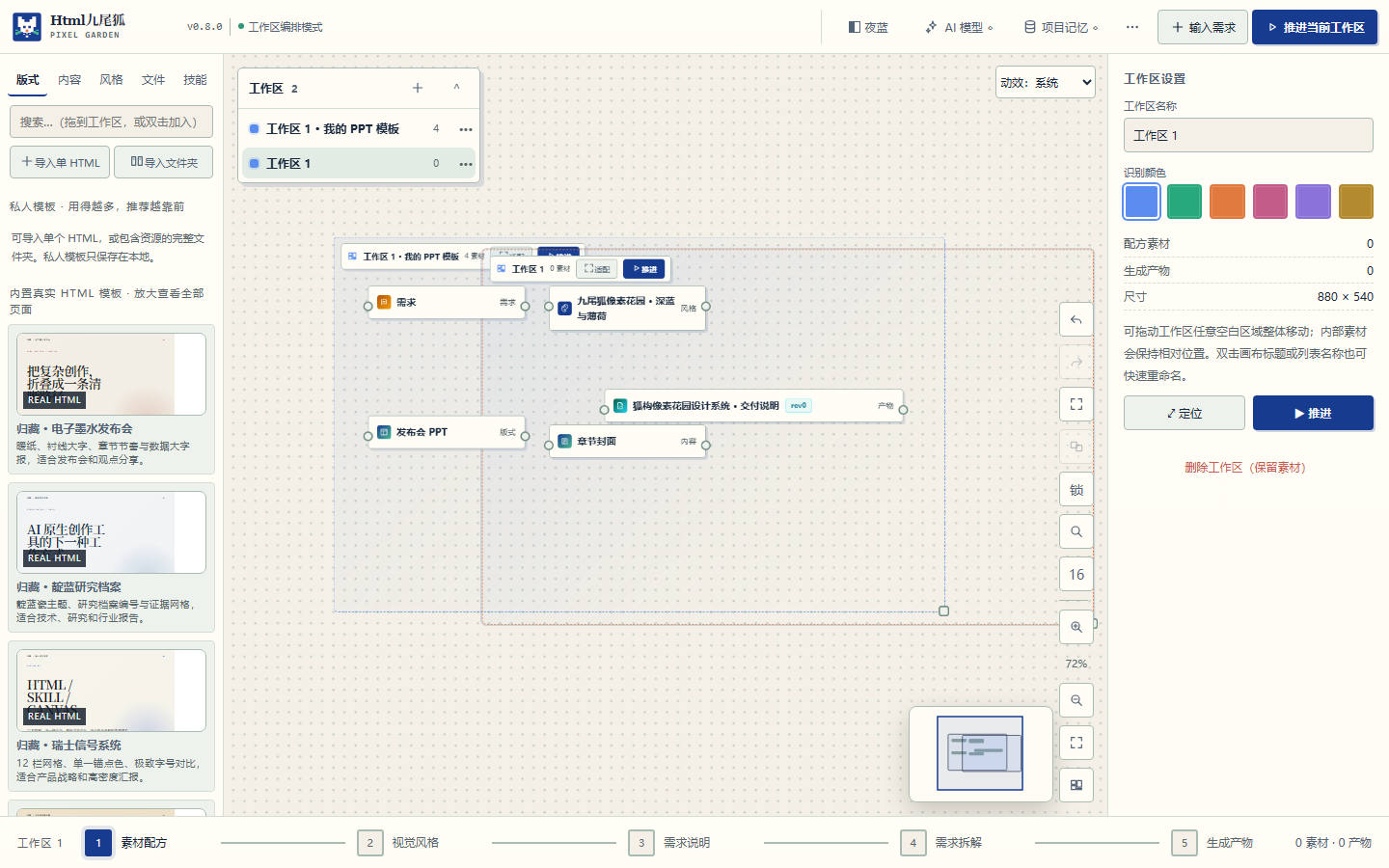Select step 3 需求说明
This screenshot has width=1389, height=868.
[669, 843]
